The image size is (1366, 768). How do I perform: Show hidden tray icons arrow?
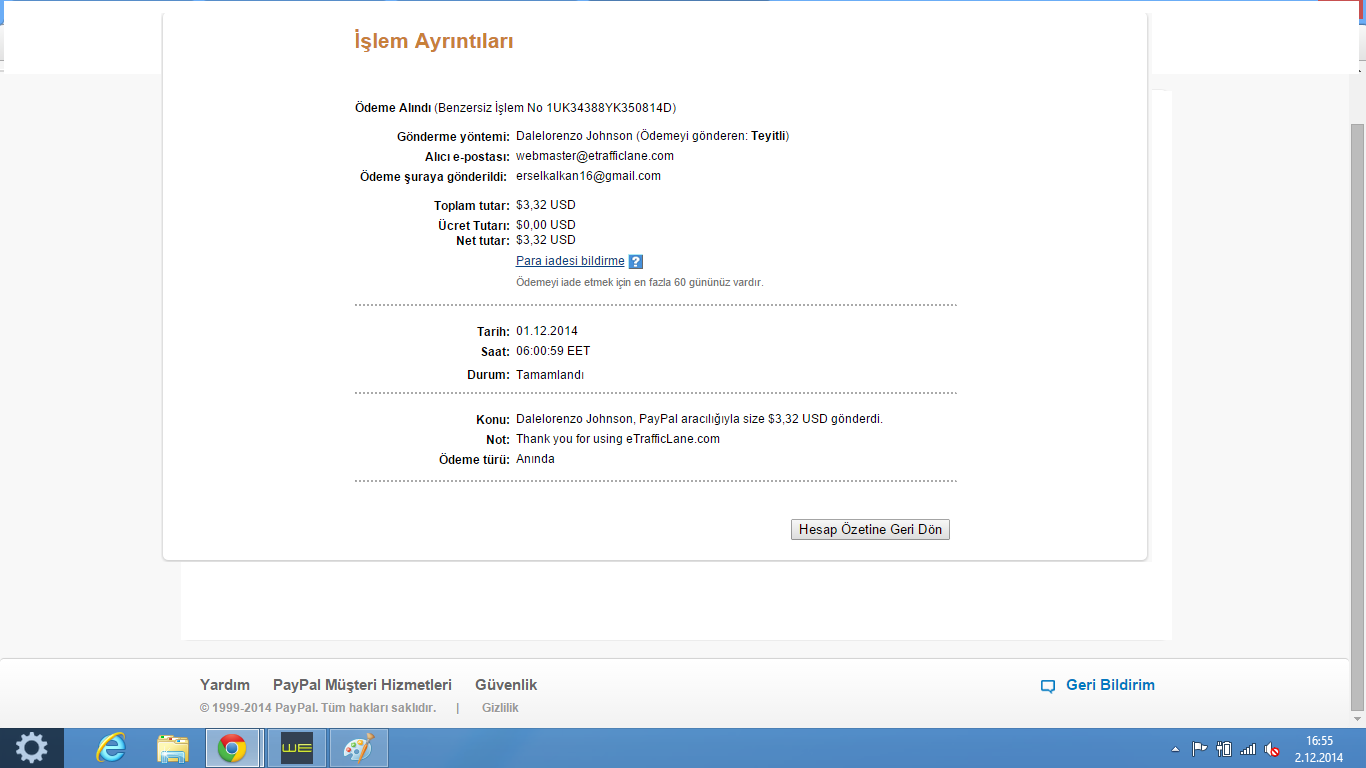coord(1175,749)
